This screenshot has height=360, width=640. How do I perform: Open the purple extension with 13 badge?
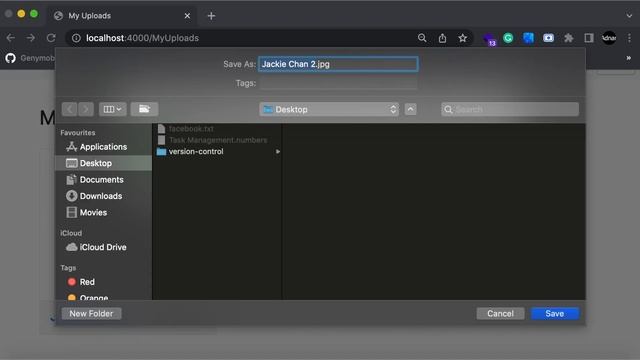pos(489,39)
